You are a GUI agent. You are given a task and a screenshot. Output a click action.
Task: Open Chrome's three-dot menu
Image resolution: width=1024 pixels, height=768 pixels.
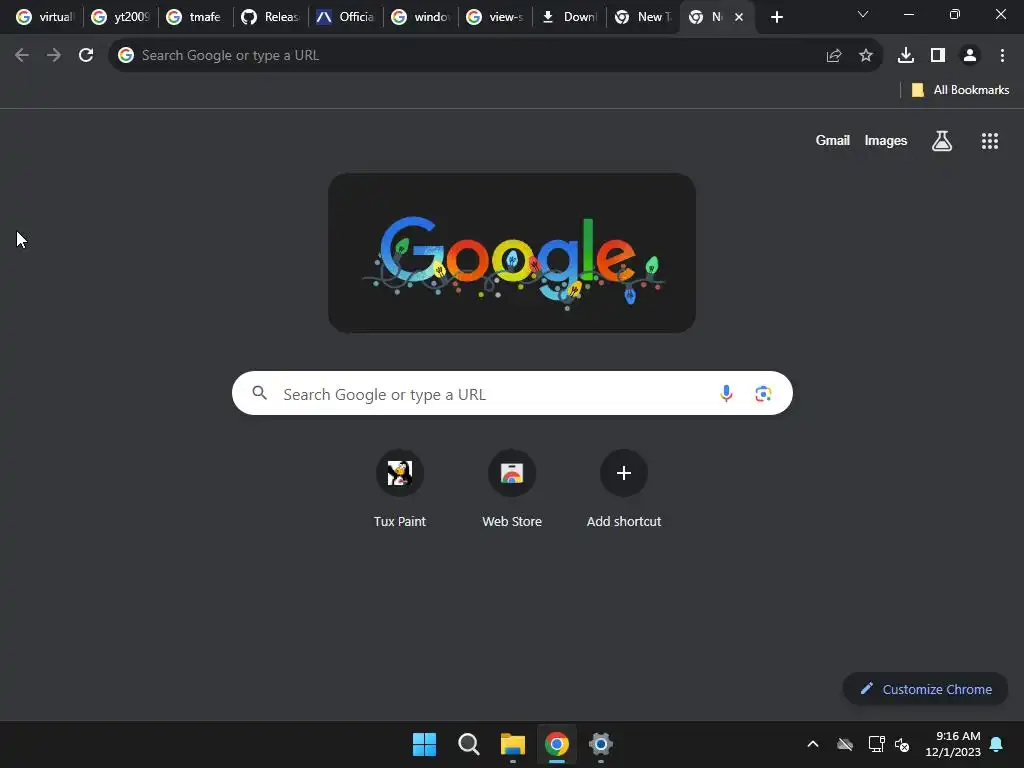(1002, 56)
